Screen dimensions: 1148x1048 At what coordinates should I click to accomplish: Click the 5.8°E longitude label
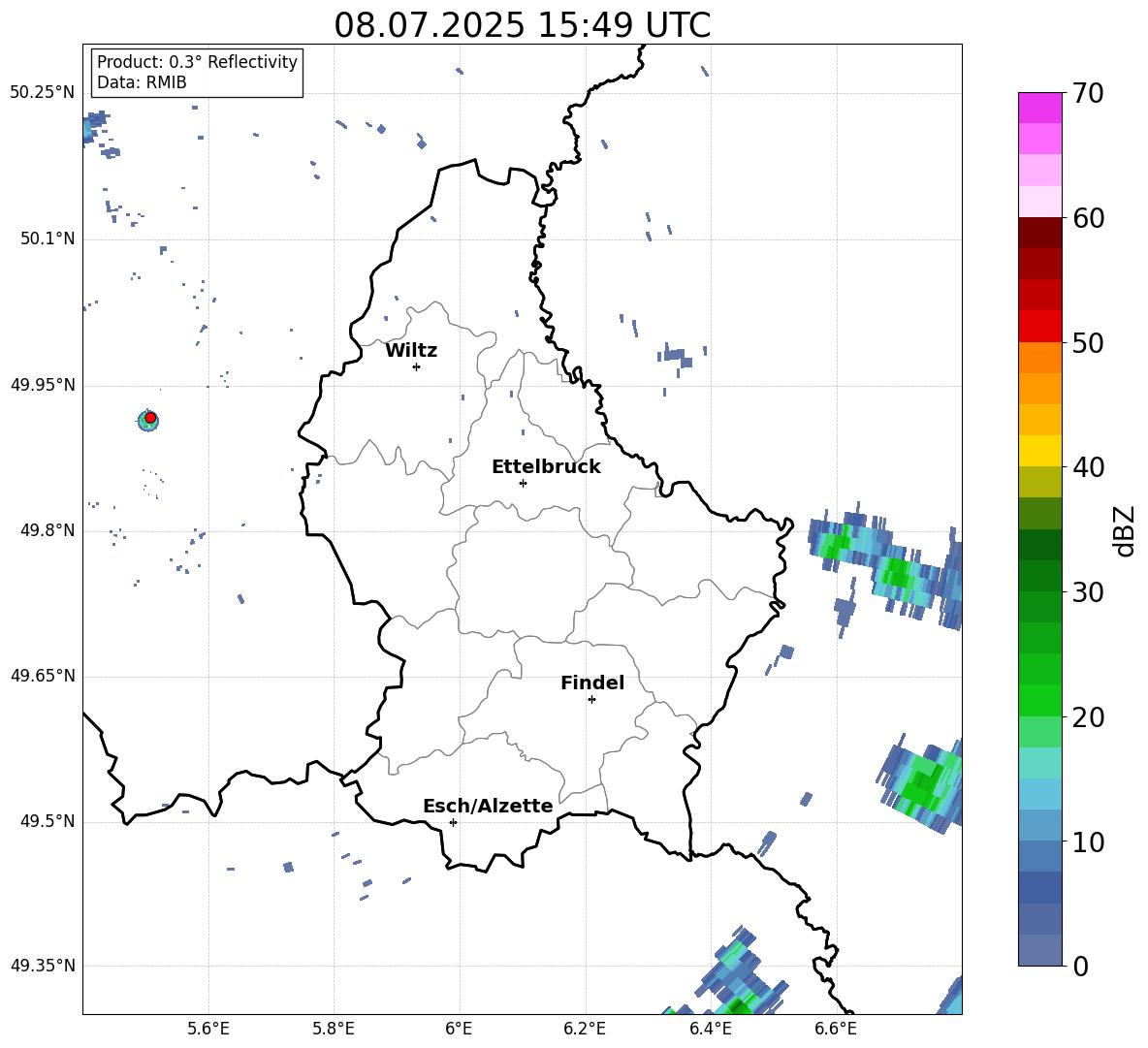(334, 1029)
